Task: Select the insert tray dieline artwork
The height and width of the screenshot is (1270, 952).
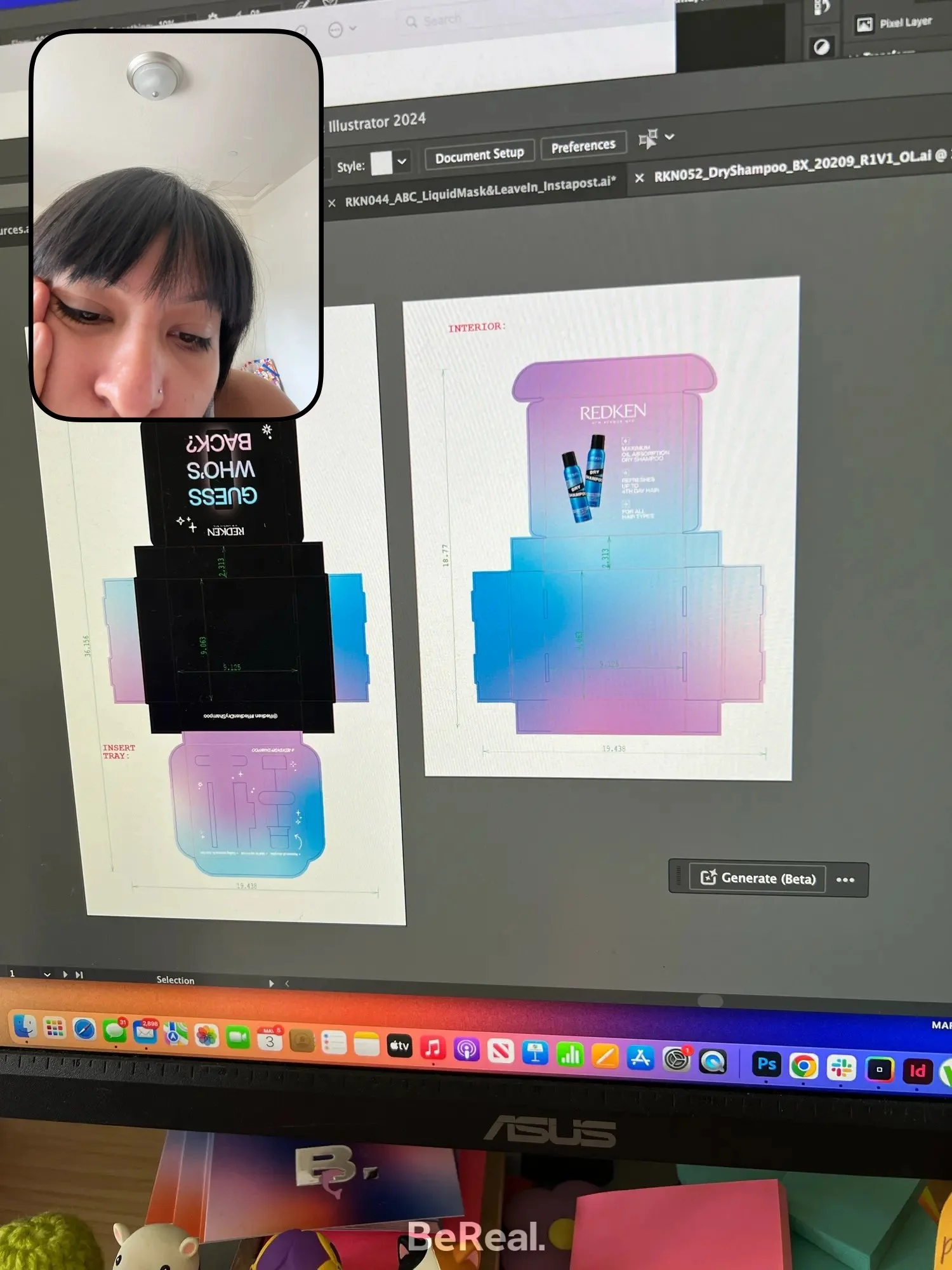Action: pyautogui.click(x=248, y=804)
